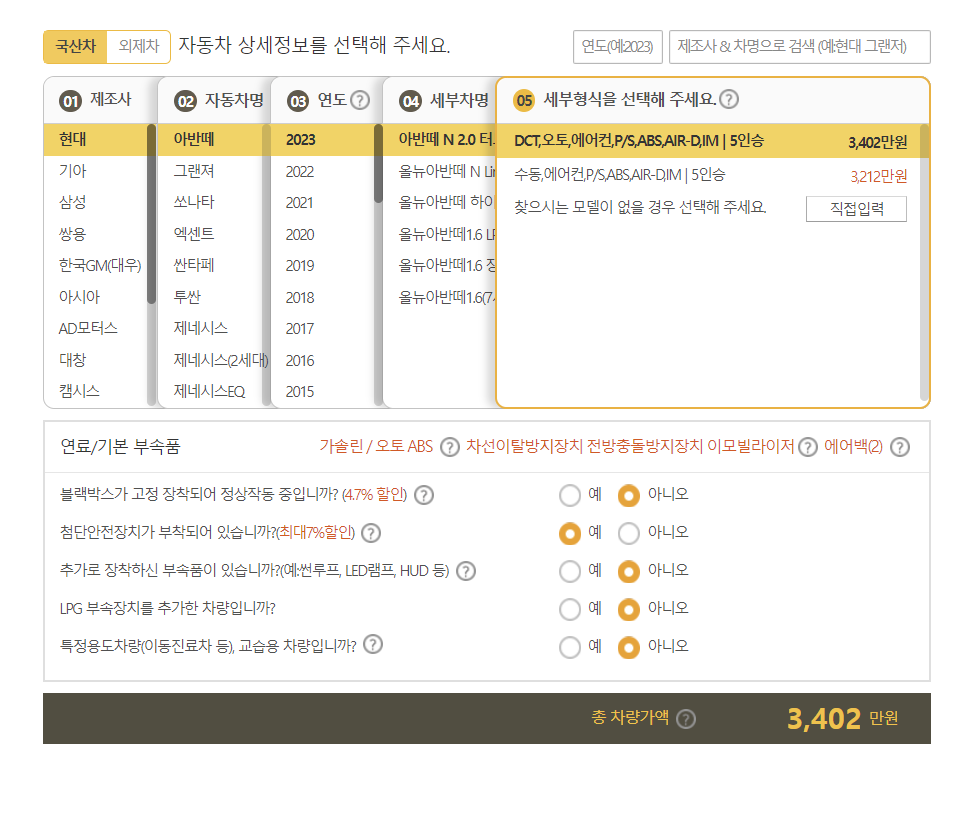The image size is (972, 818).
Task: Open help icon beside 연도 header
Action: pyautogui.click(x=360, y=100)
